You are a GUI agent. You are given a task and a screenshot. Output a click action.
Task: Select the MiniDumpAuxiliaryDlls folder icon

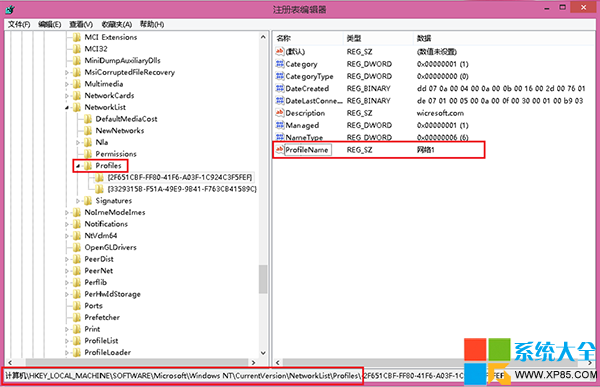77,60
